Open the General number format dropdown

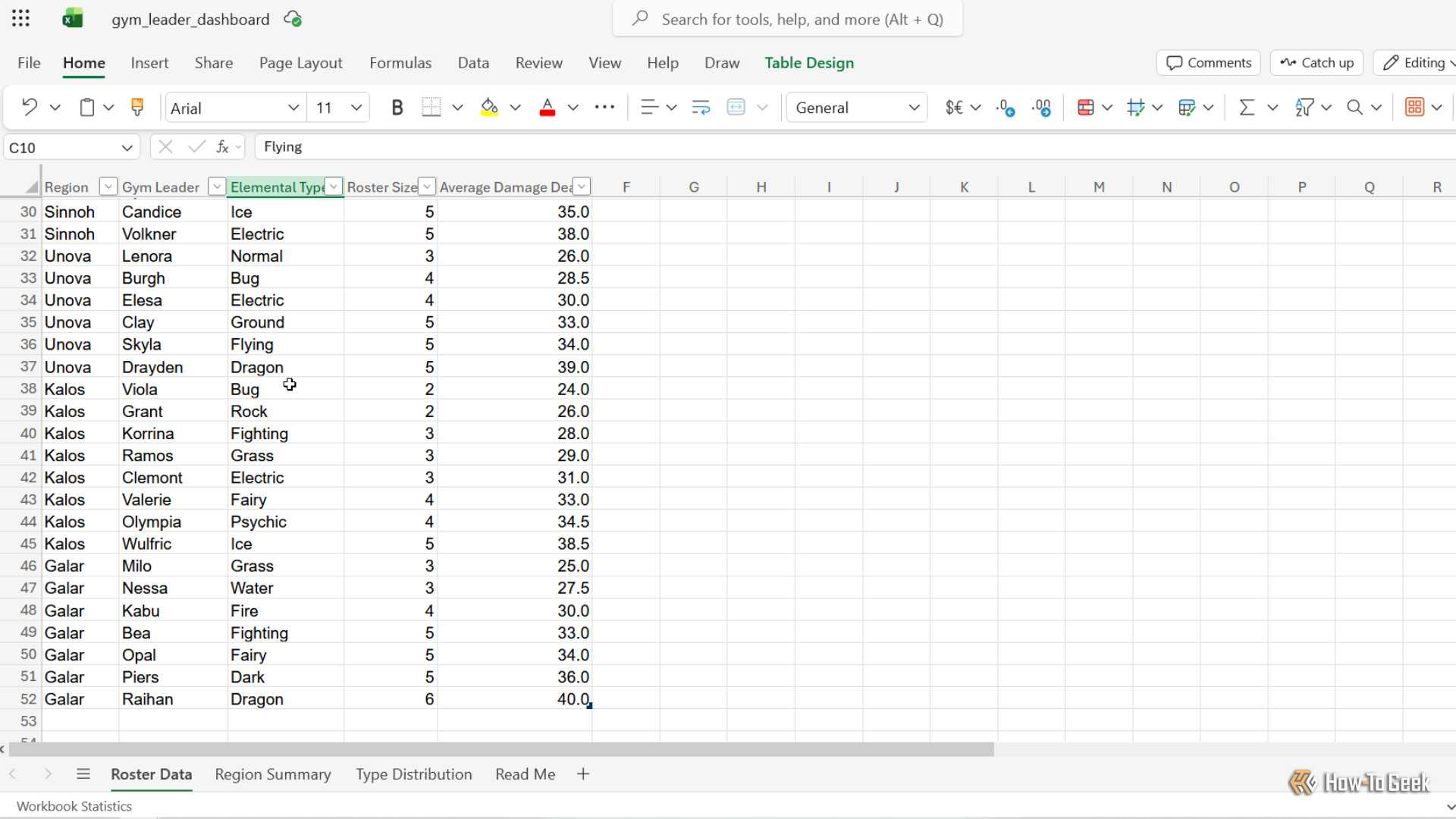tap(914, 108)
